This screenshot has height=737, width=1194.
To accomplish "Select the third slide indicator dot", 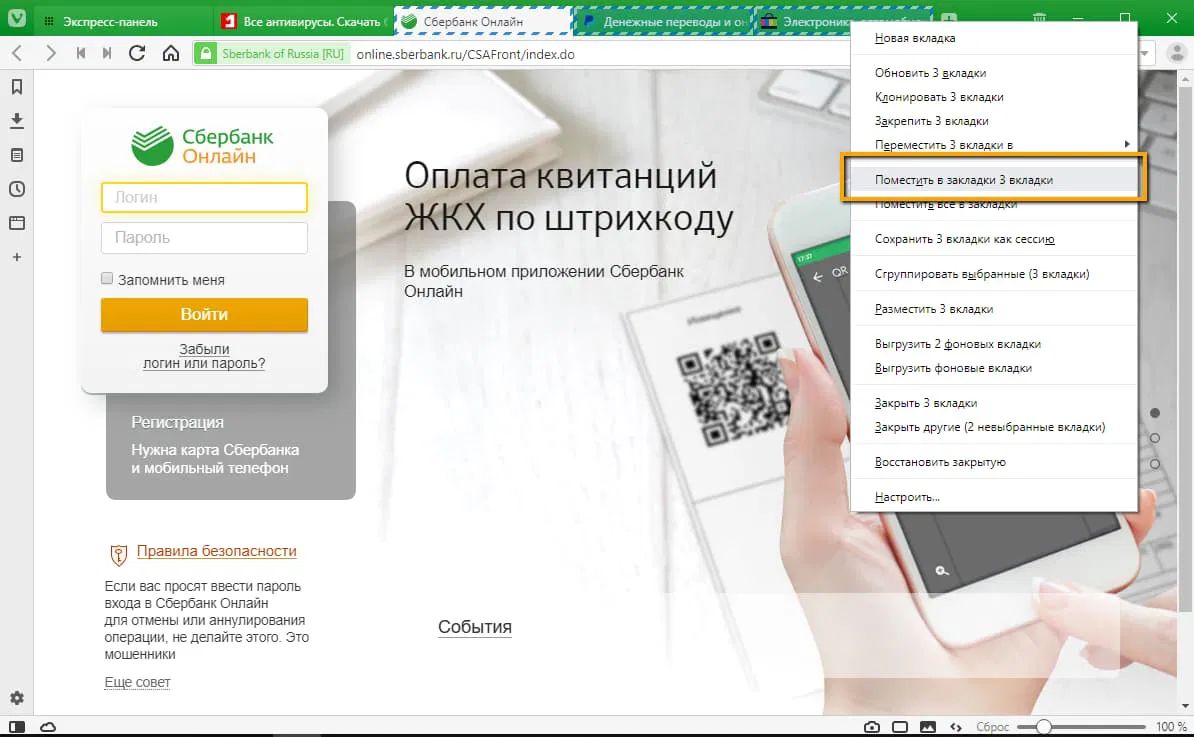I will tap(1155, 464).
